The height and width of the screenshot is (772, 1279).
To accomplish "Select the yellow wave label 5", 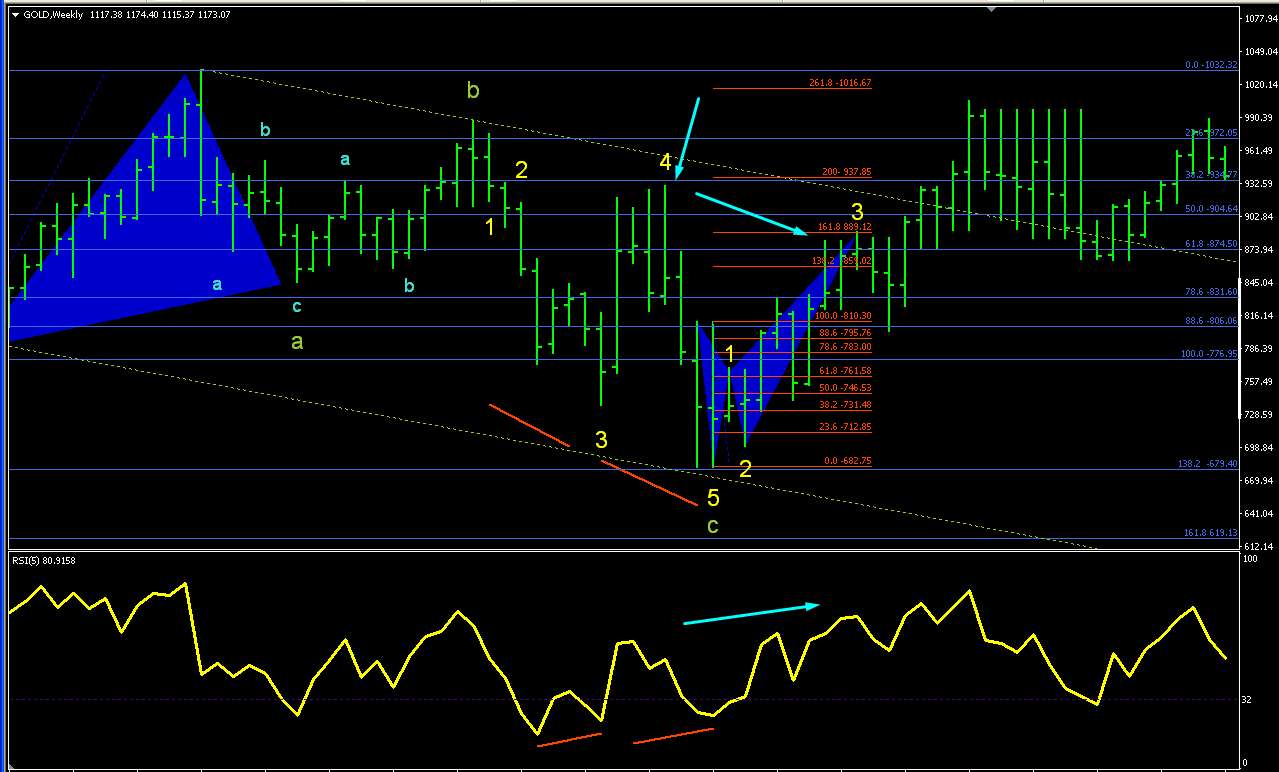I will pos(713,497).
